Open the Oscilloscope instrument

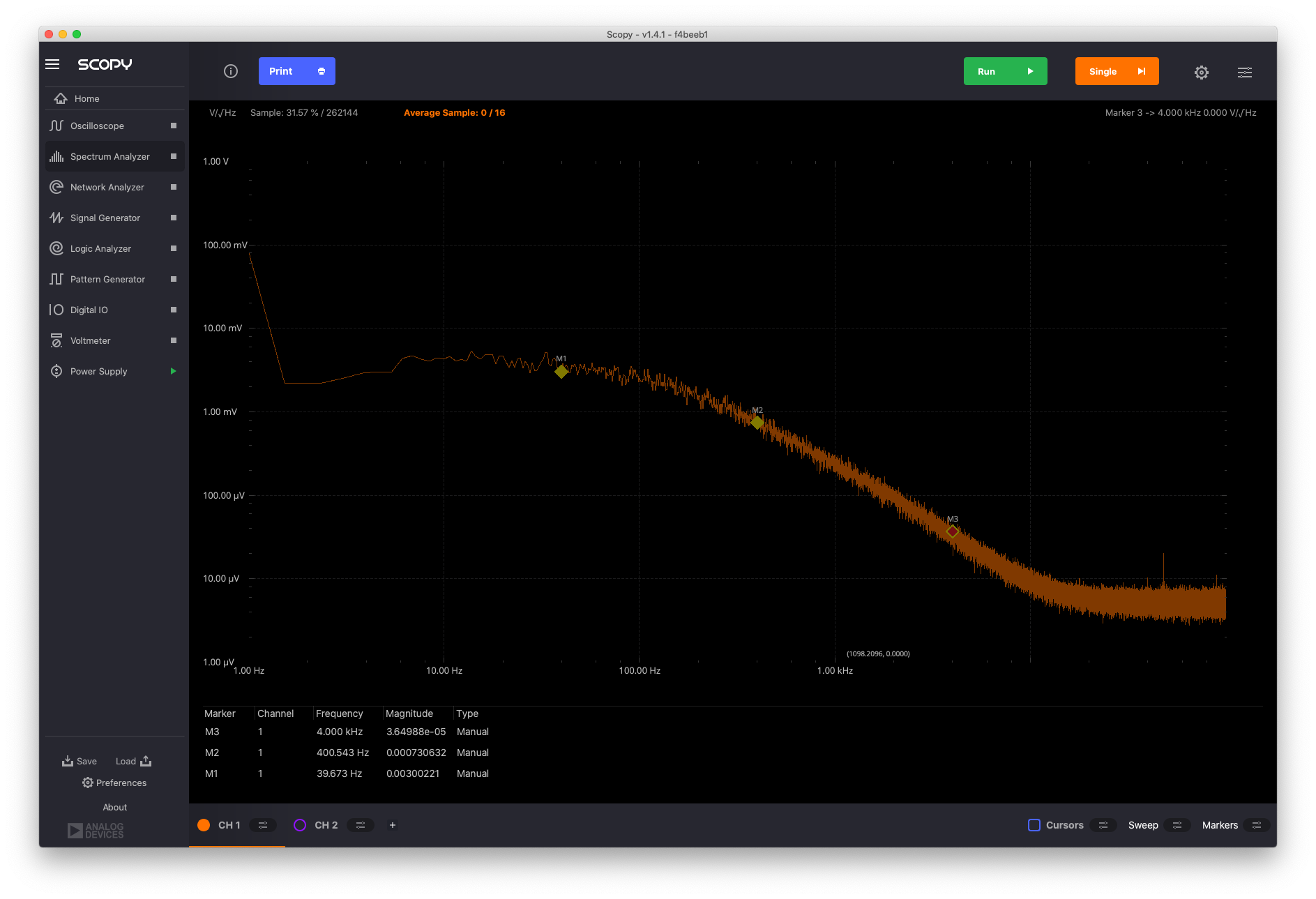tap(115, 126)
